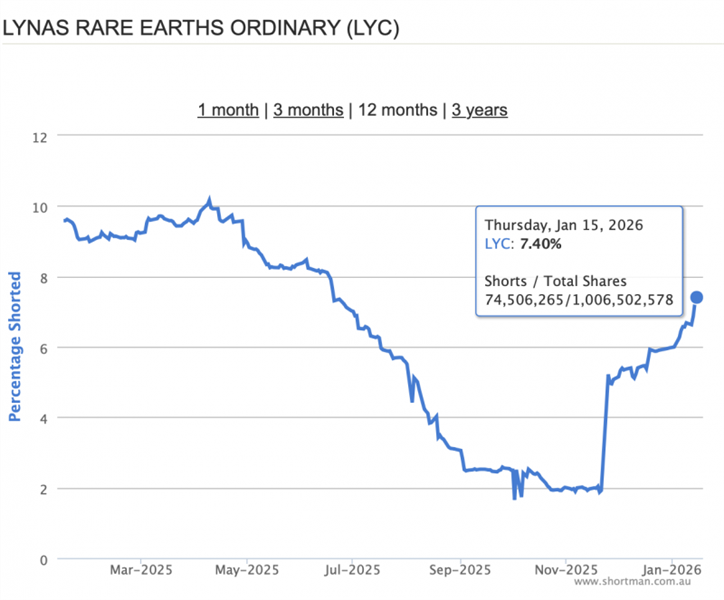Image resolution: width=724 pixels, height=600 pixels.
Task: Pick the Nov-2025 x-axis label
Action: (x=565, y=570)
